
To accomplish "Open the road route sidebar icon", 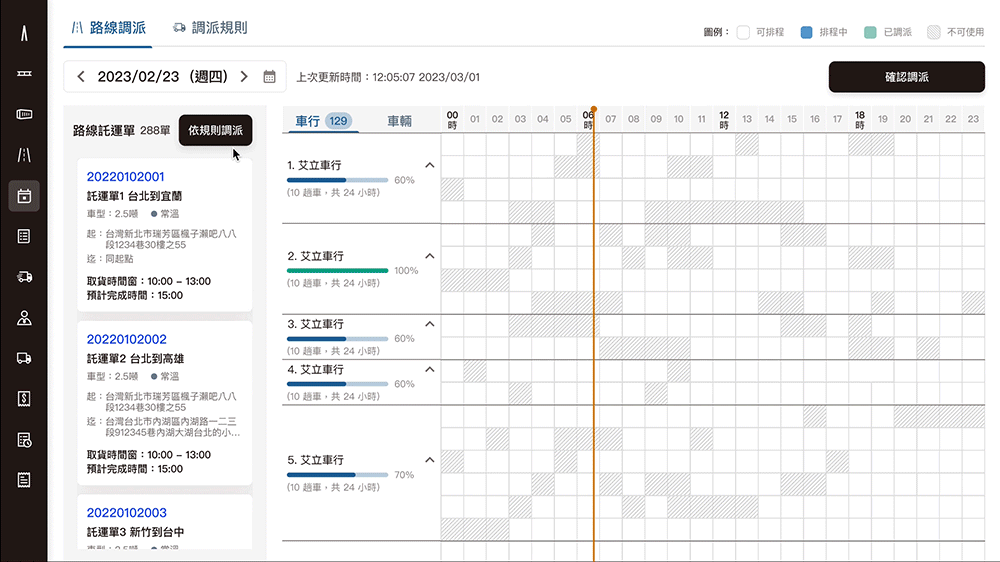I will click(24, 155).
